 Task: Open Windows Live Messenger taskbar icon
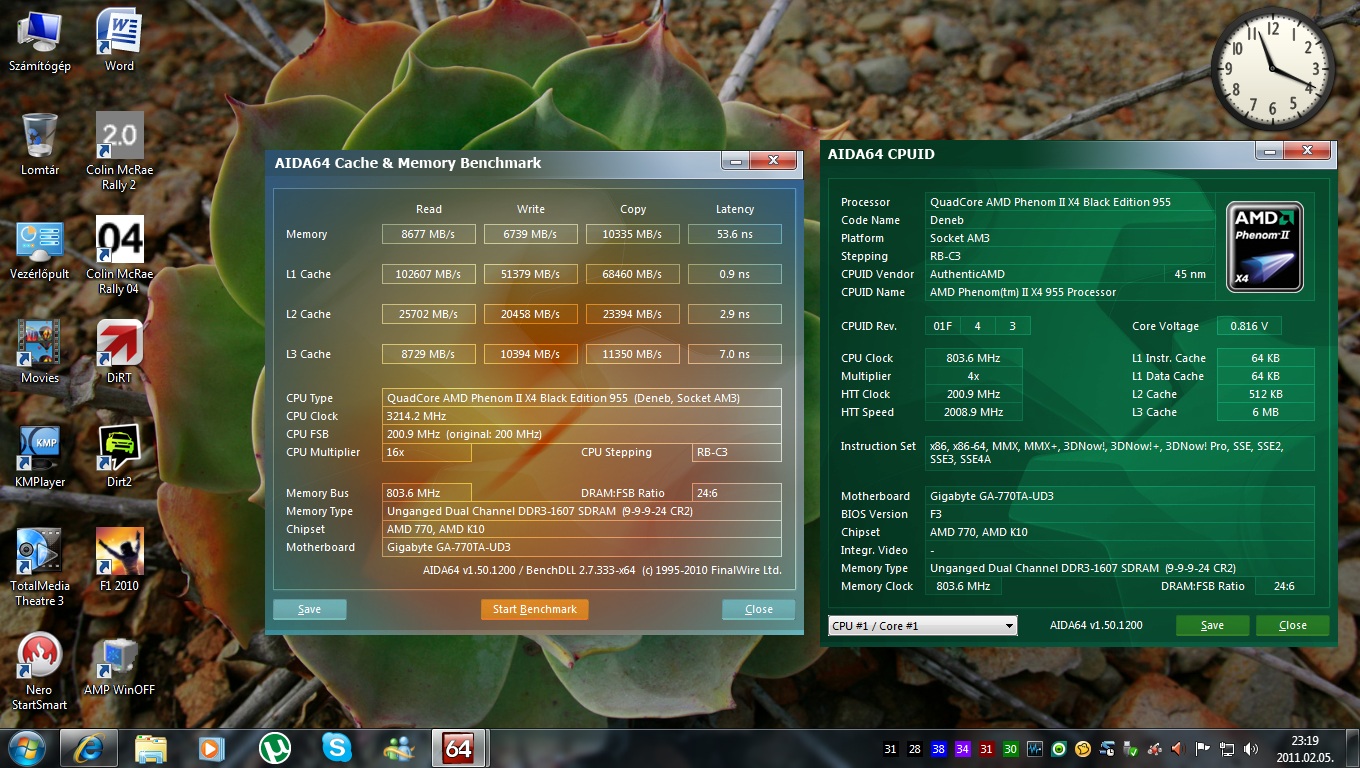click(399, 748)
